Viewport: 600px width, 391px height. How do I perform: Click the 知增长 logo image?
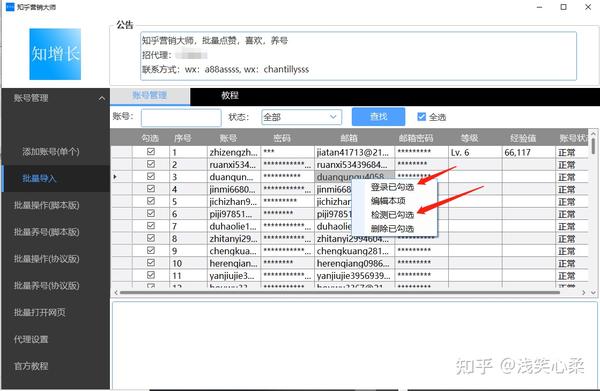(x=55, y=54)
